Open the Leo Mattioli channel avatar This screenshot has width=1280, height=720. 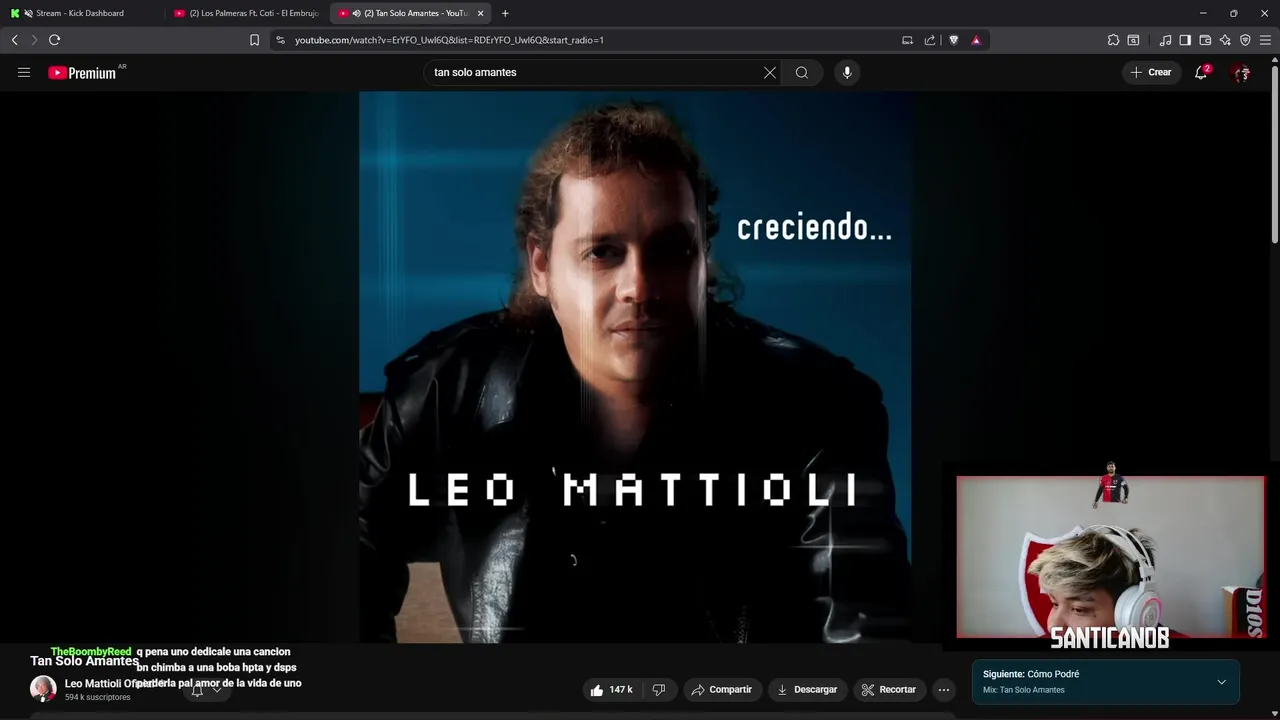[43, 688]
